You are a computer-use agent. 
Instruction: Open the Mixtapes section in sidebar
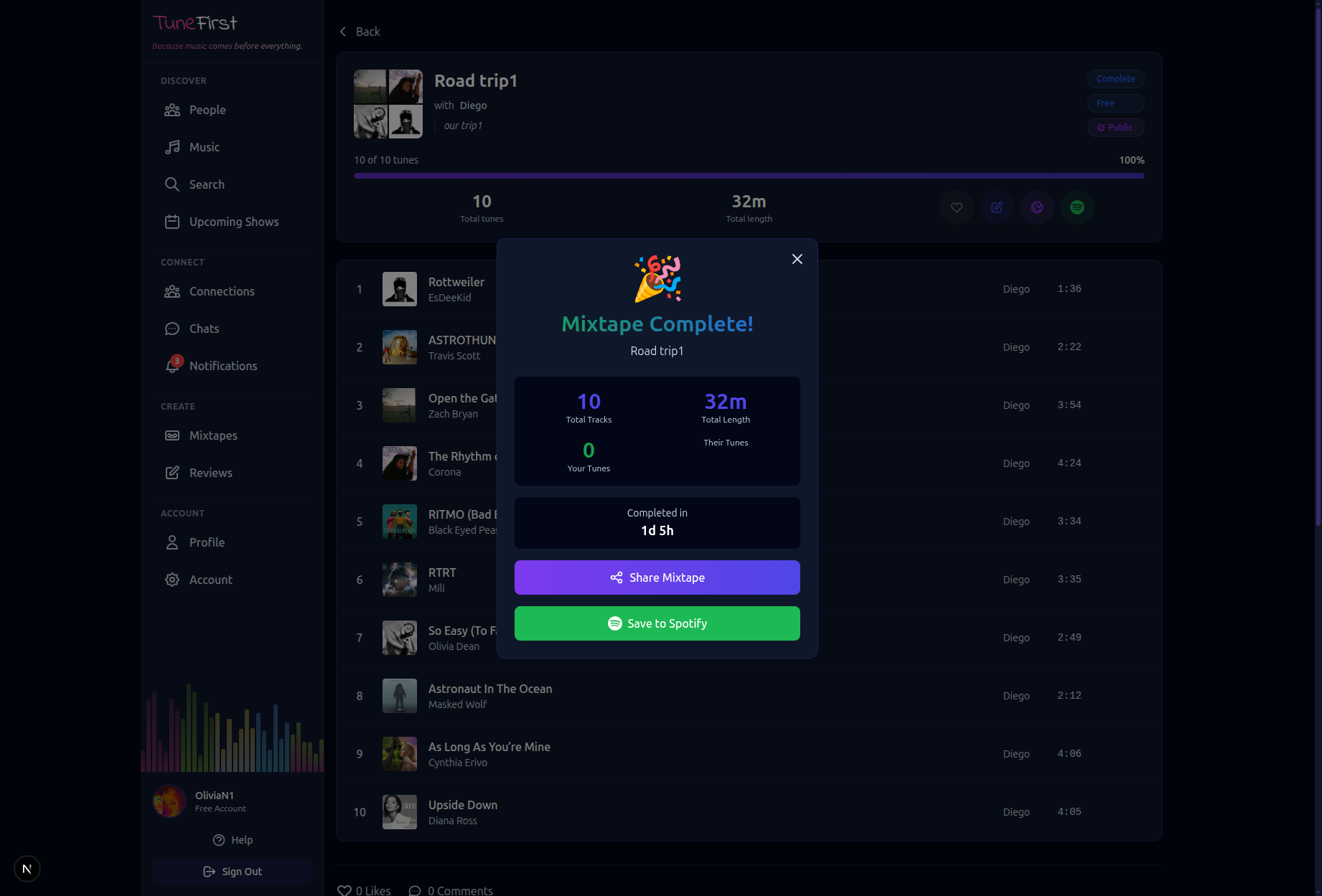212,435
